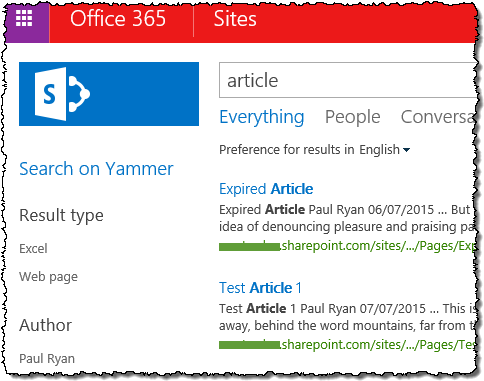Screen dimensions: 484x381
Task: Click the Test Article 1 summary snippet
Action: pos(347,317)
